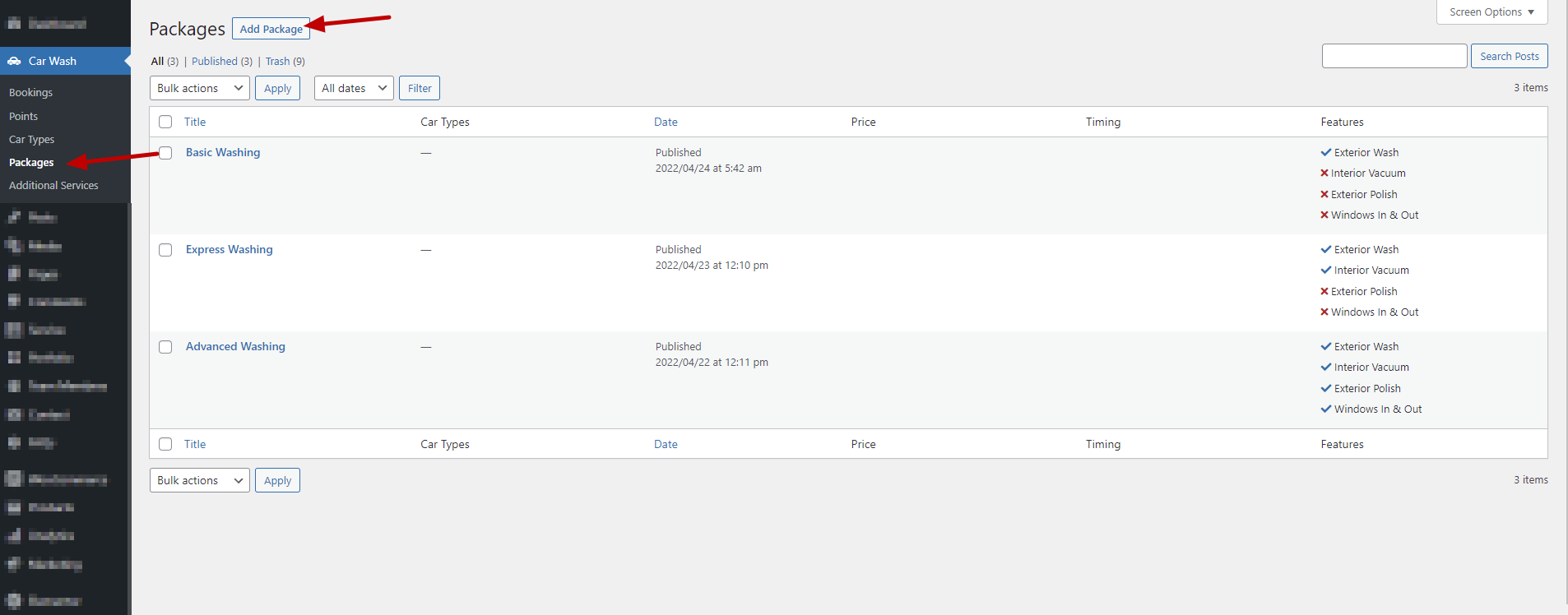Go to Additional Services in the sidebar
This screenshot has width=1568, height=615.
(x=53, y=186)
